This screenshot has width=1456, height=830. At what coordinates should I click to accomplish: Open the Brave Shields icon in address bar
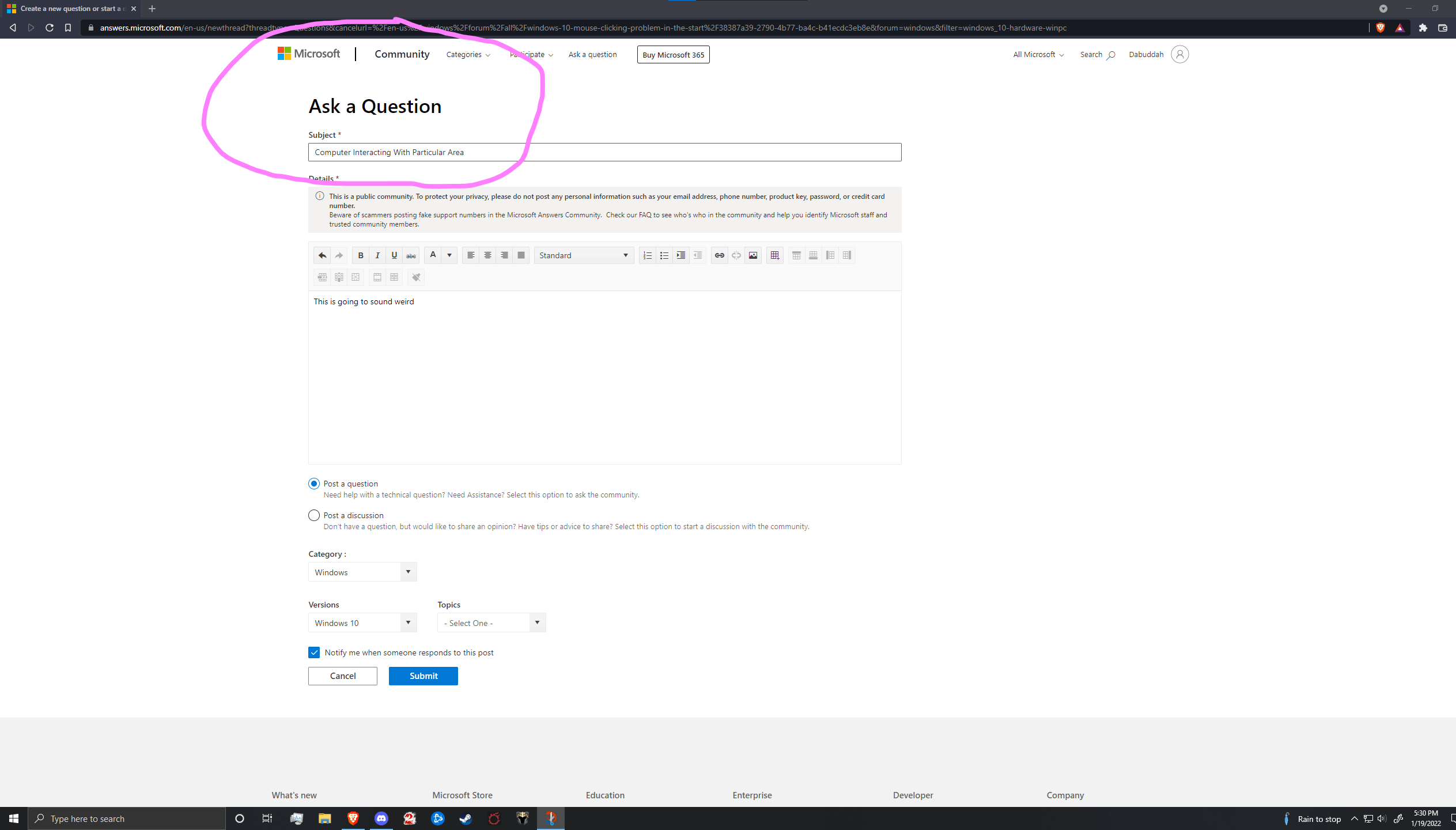tap(1381, 28)
